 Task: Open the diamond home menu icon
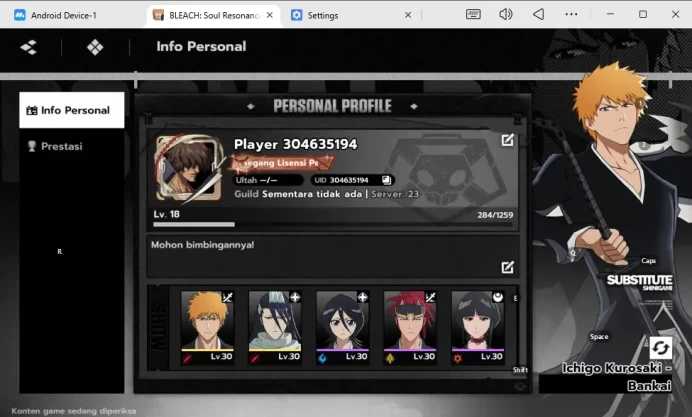95,47
